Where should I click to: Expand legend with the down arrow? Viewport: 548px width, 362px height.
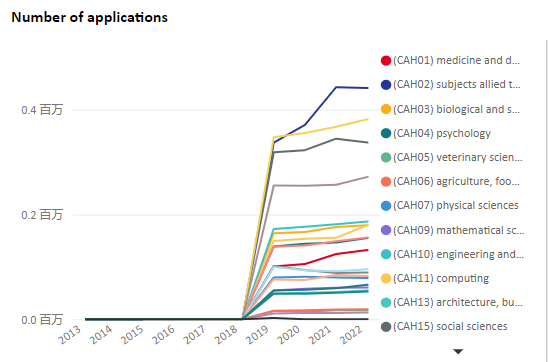tap(458, 352)
